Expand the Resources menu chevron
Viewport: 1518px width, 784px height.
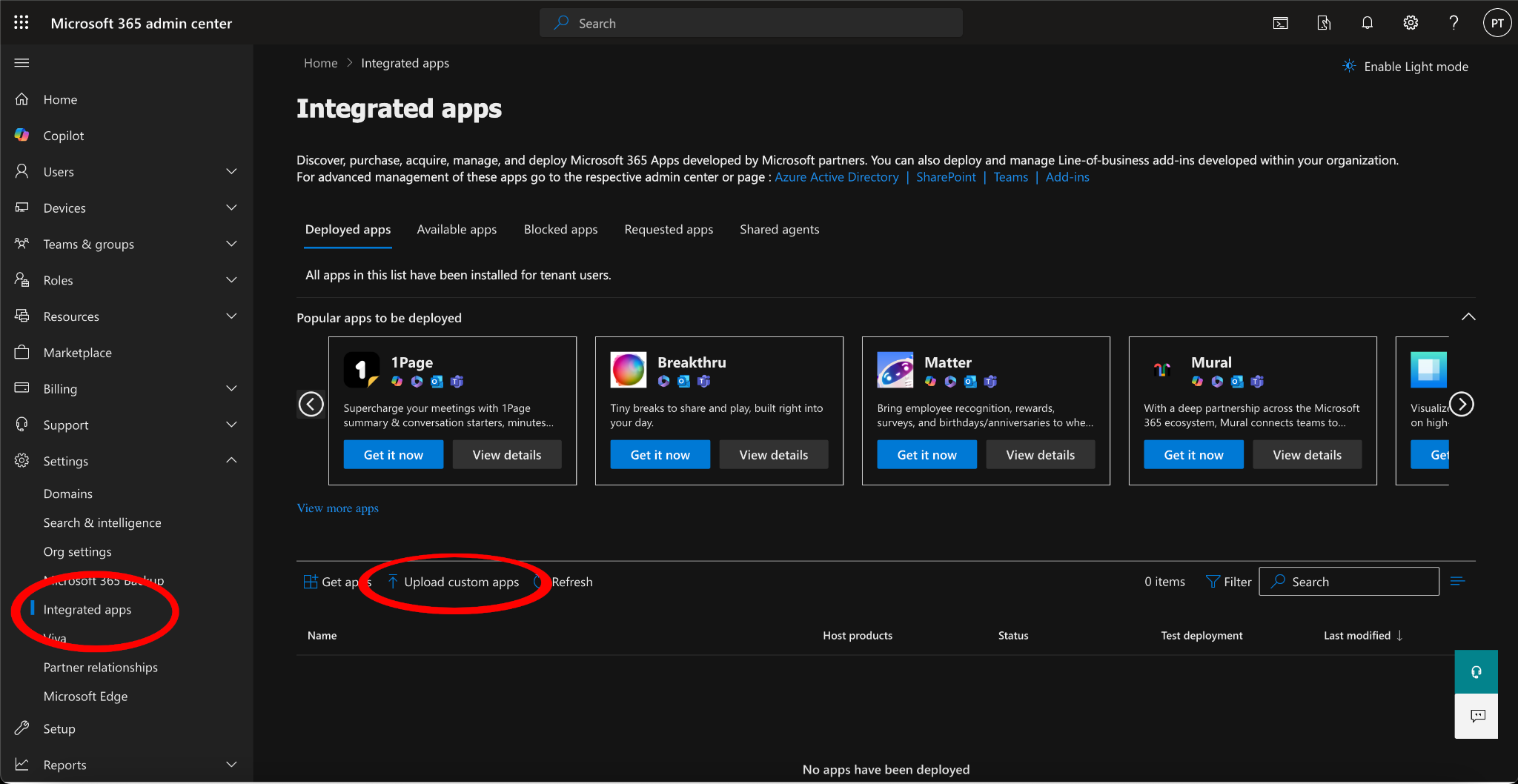231,316
